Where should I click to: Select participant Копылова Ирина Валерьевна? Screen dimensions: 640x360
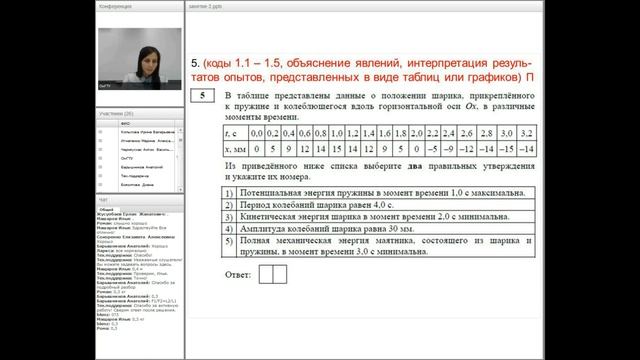point(147,132)
